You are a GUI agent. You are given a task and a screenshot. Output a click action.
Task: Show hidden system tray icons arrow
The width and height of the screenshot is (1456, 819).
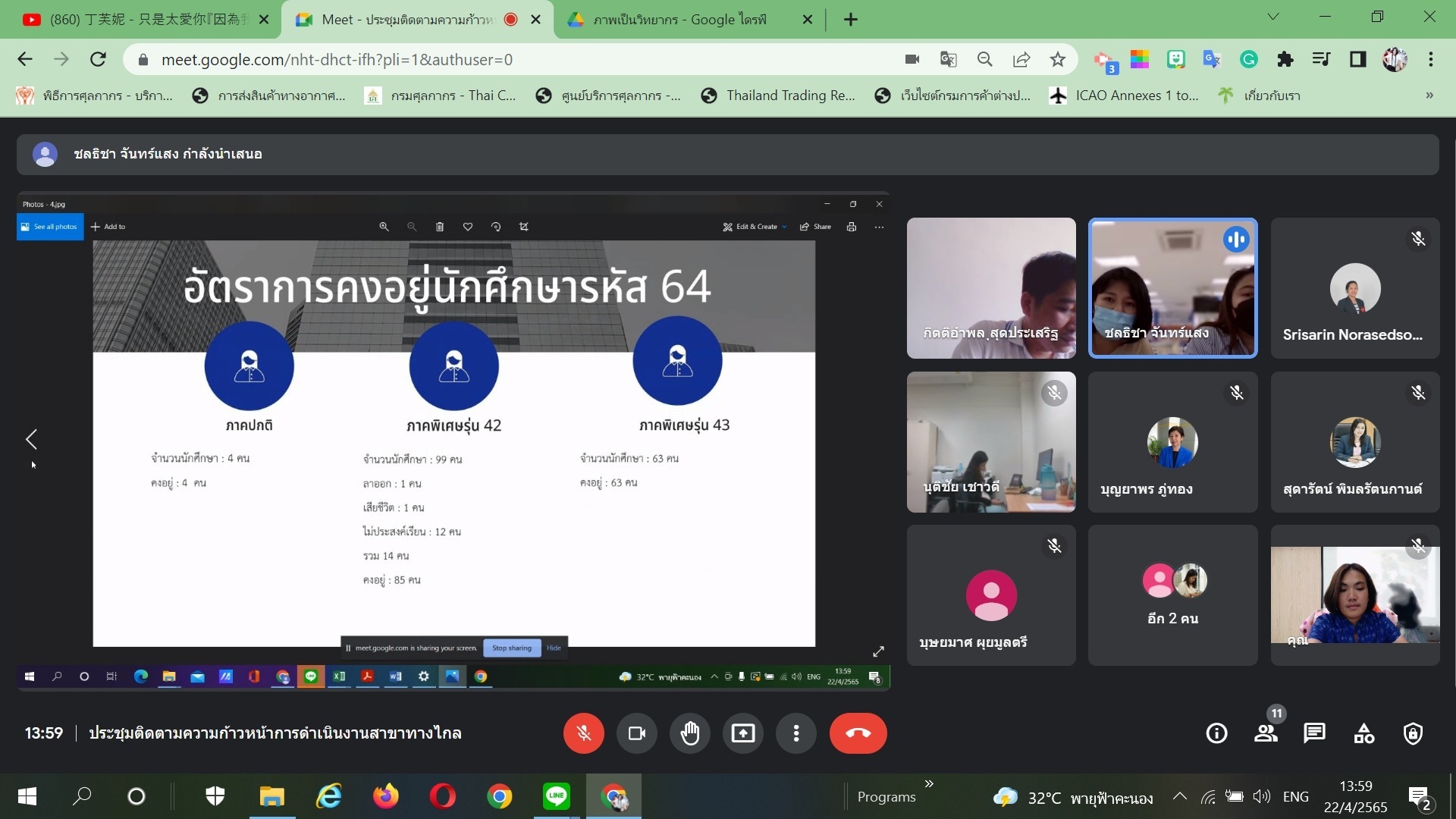point(1179,796)
